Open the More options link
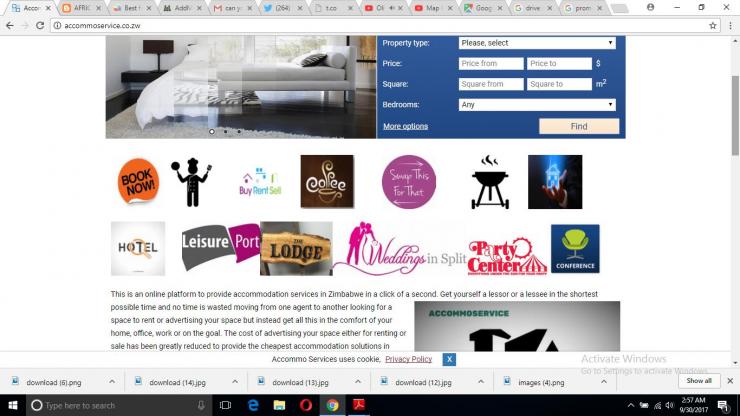 click(x=405, y=126)
